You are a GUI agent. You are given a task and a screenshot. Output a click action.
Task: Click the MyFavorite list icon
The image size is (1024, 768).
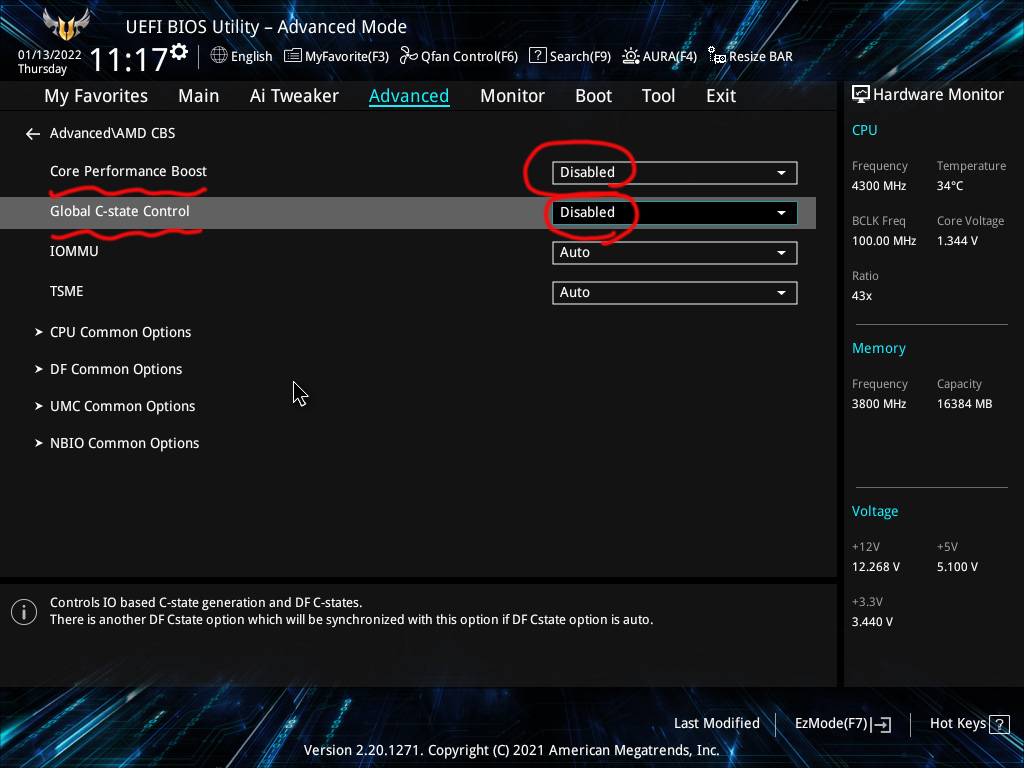293,56
